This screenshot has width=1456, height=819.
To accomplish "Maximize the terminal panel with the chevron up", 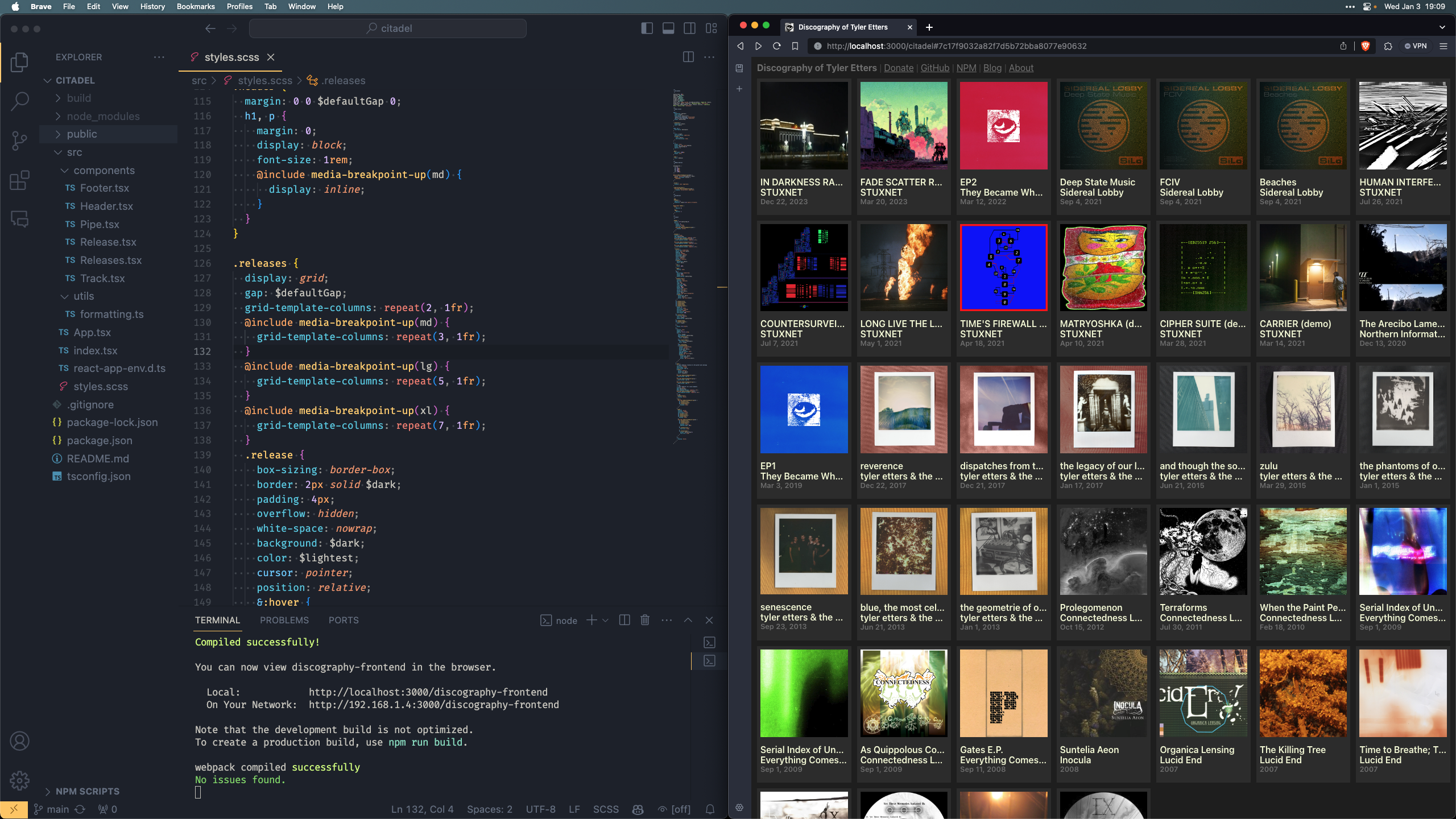I will pyautogui.click(x=688, y=620).
